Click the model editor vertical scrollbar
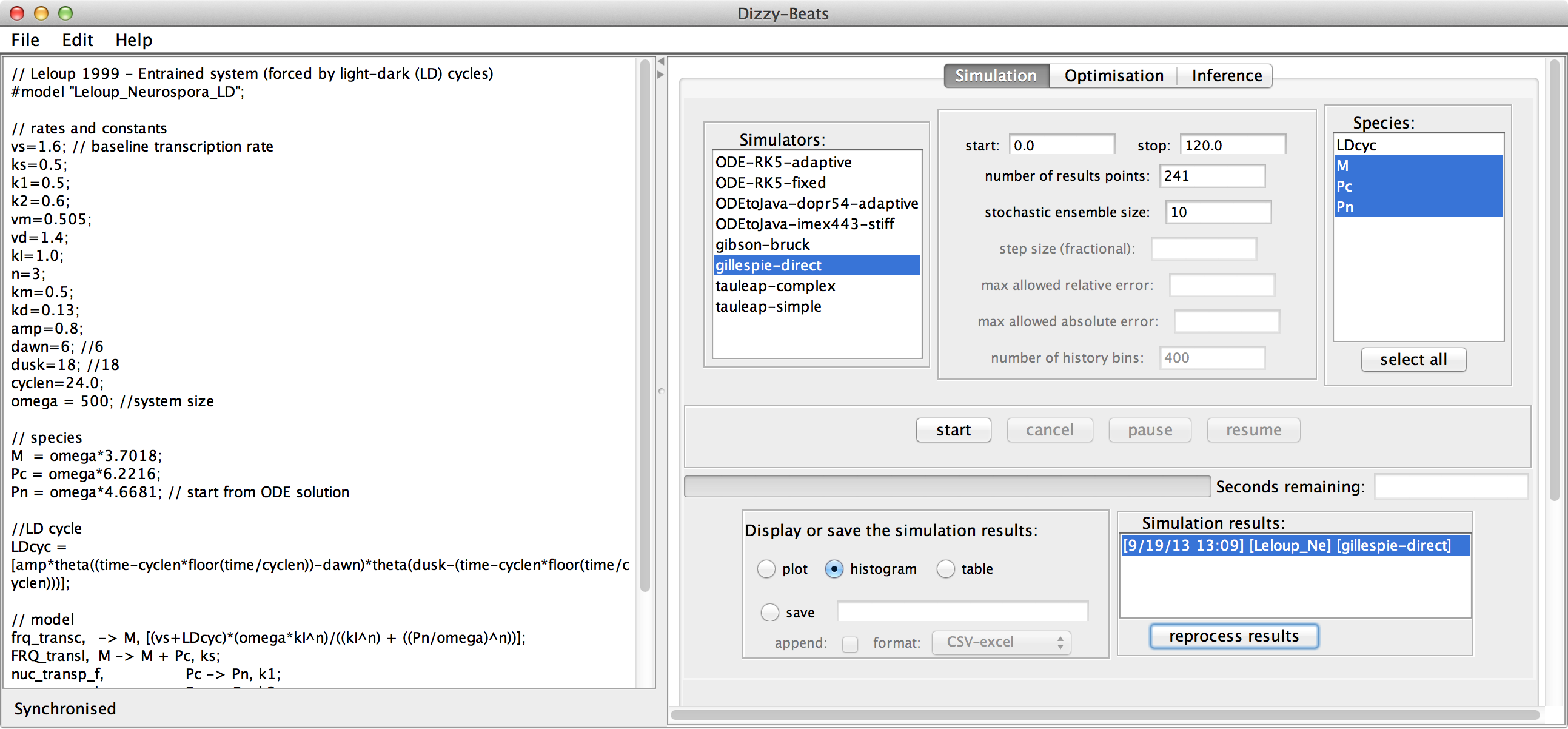 point(645,325)
